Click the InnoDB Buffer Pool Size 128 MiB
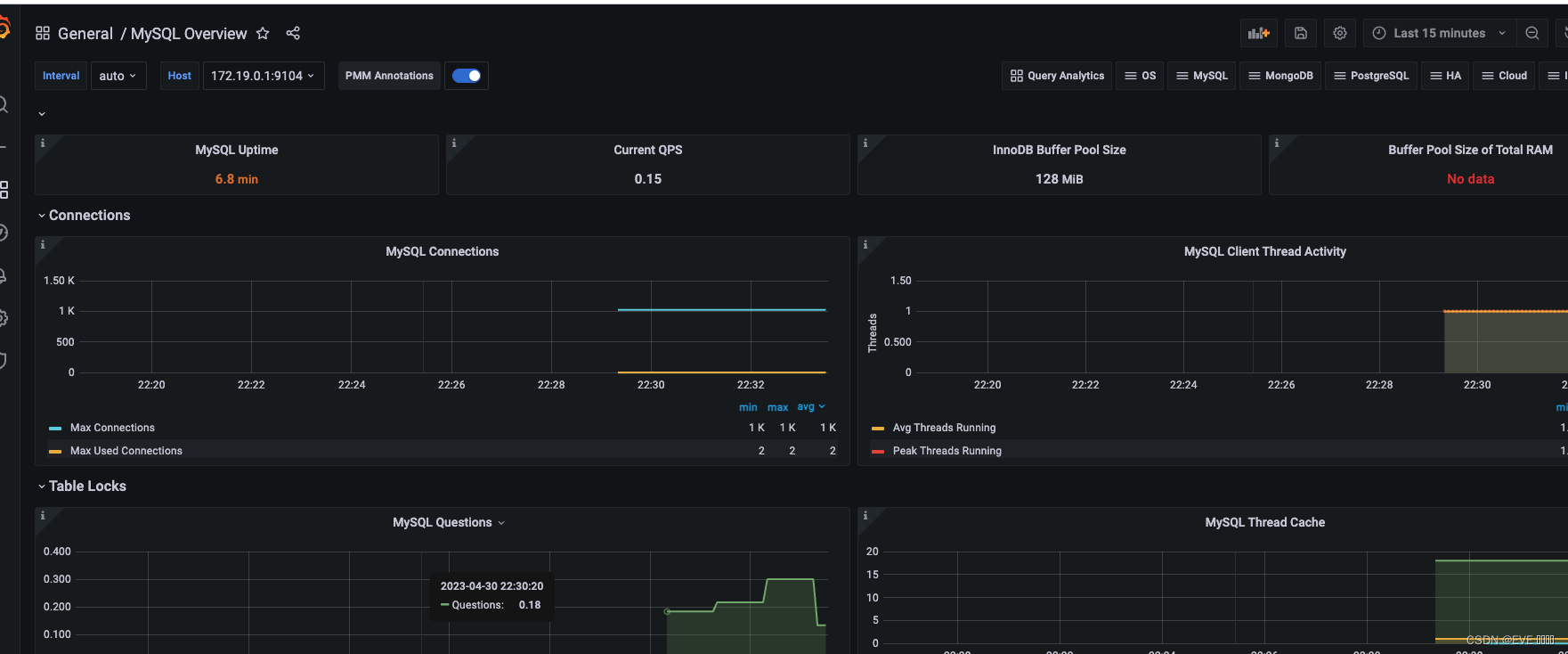This screenshot has height=654, width=1568. point(1060,179)
